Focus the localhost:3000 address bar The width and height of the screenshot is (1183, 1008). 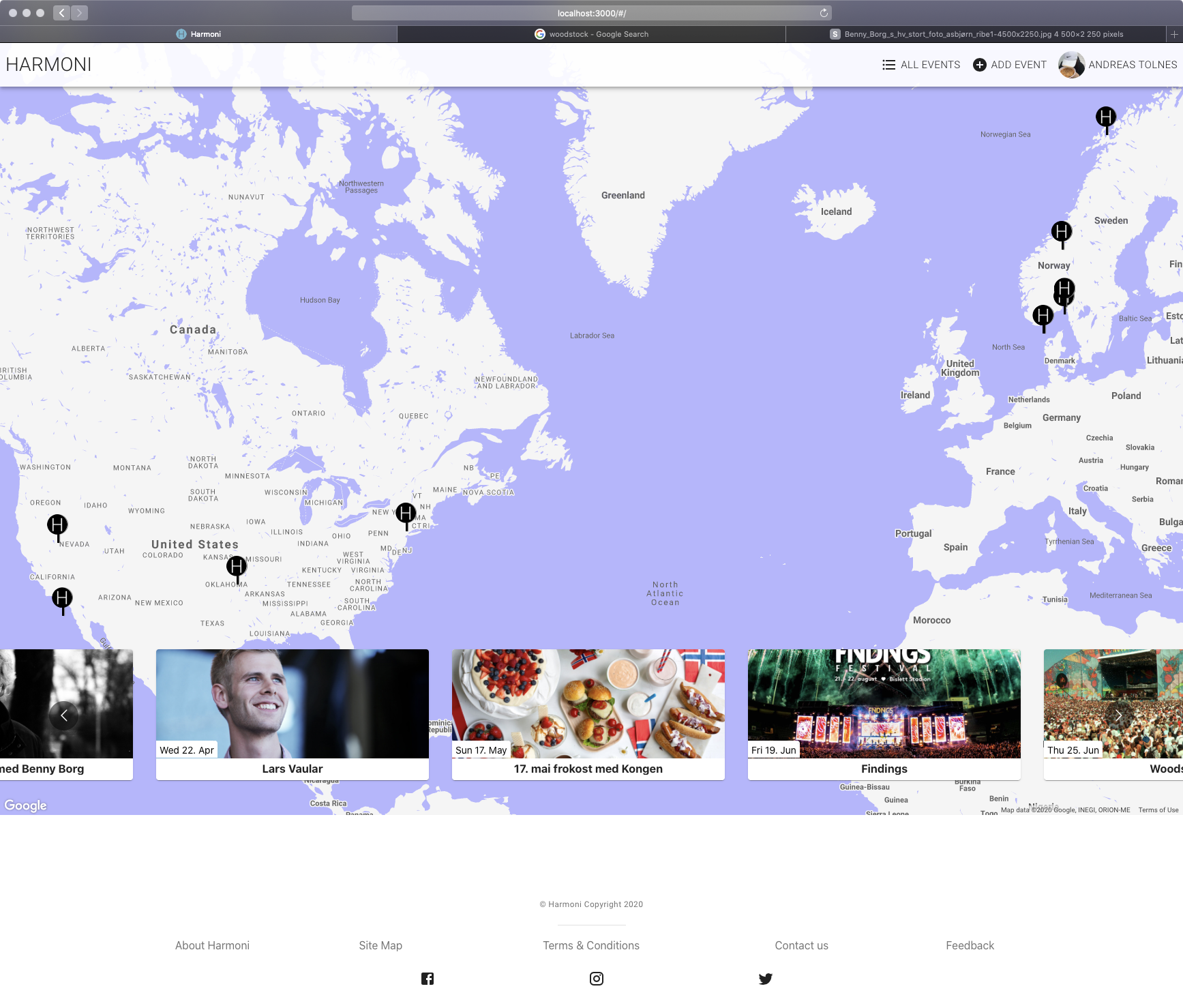(x=591, y=13)
